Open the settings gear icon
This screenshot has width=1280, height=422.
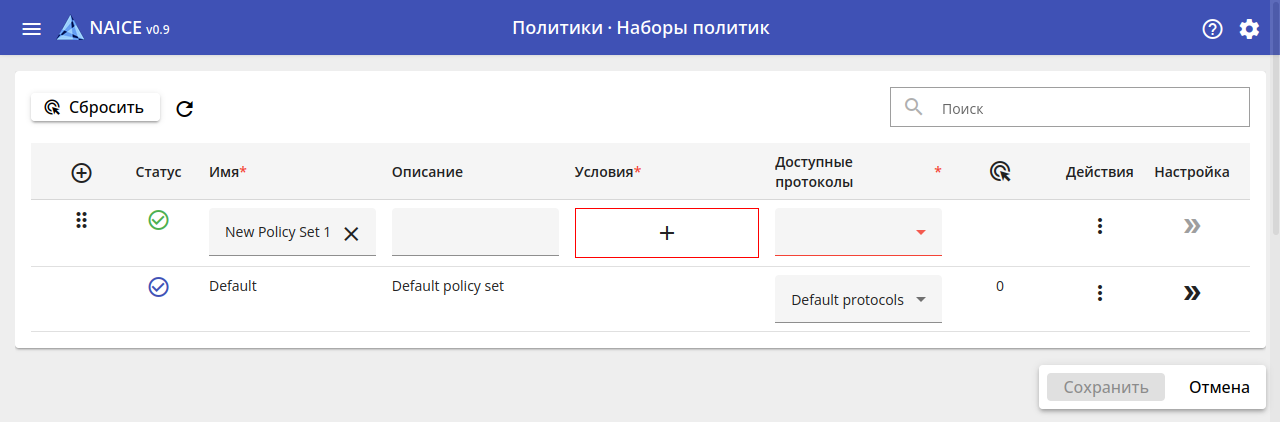(x=1249, y=29)
